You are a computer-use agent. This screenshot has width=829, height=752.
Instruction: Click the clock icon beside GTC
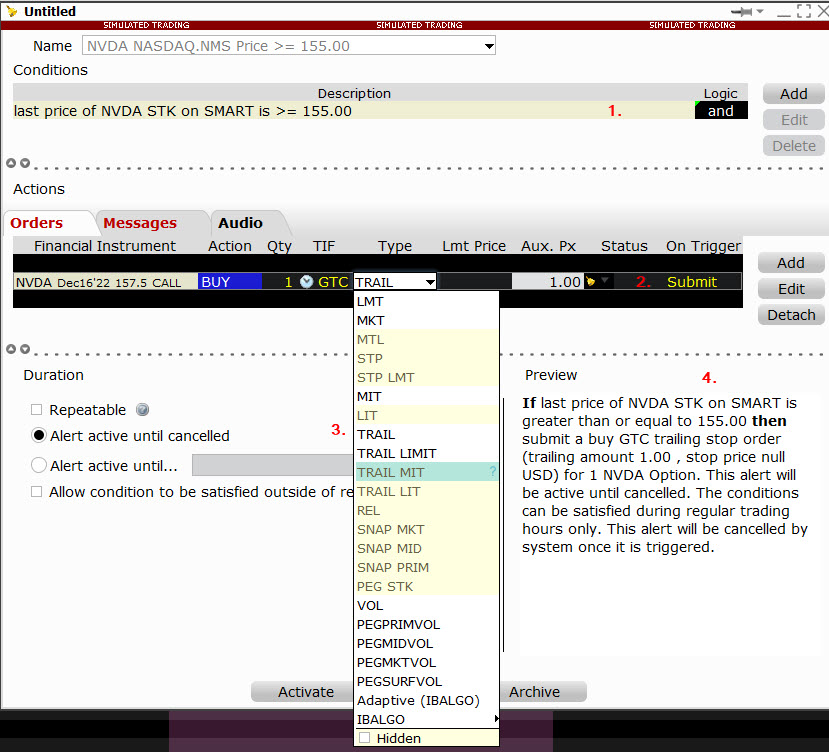306,282
